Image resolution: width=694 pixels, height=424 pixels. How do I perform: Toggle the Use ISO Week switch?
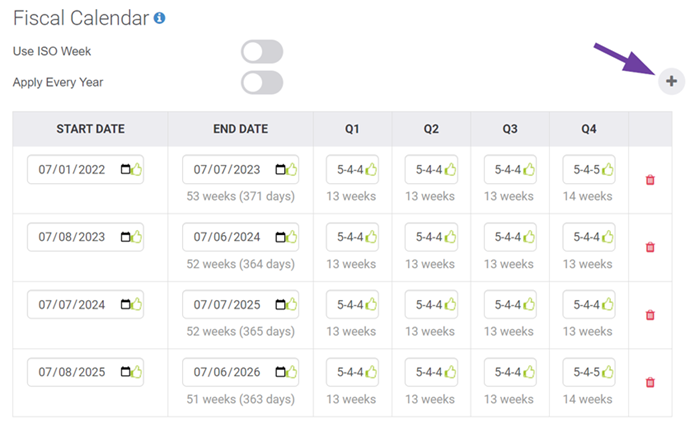(261, 51)
